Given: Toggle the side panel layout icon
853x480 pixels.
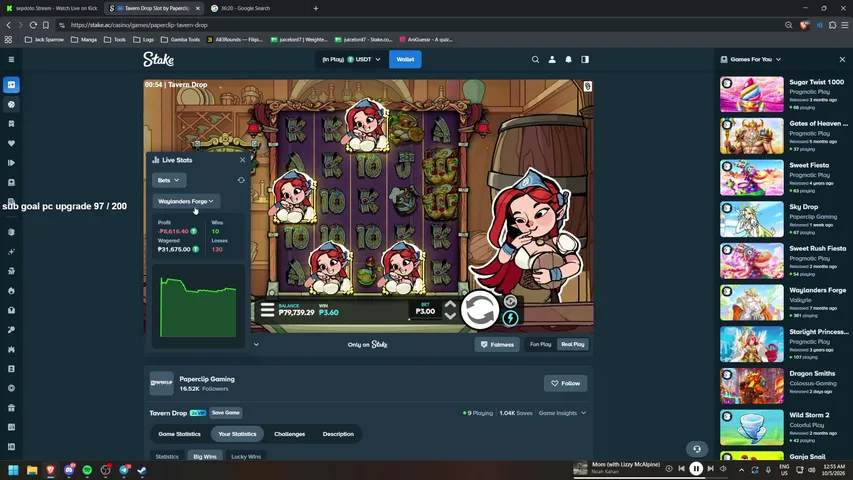Looking at the screenshot, I should 585,59.
